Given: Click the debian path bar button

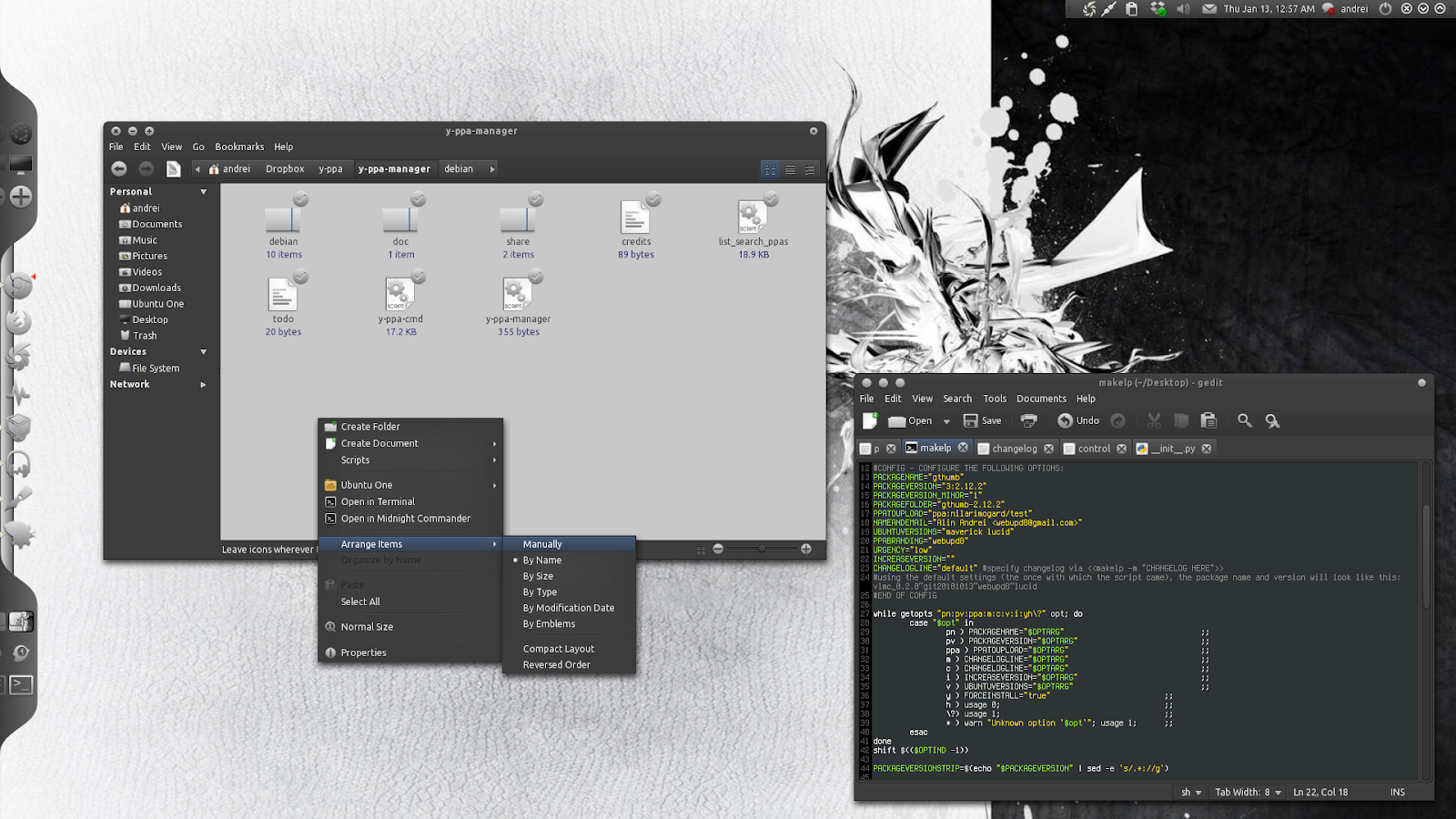Looking at the screenshot, I should tap(459, 169).
